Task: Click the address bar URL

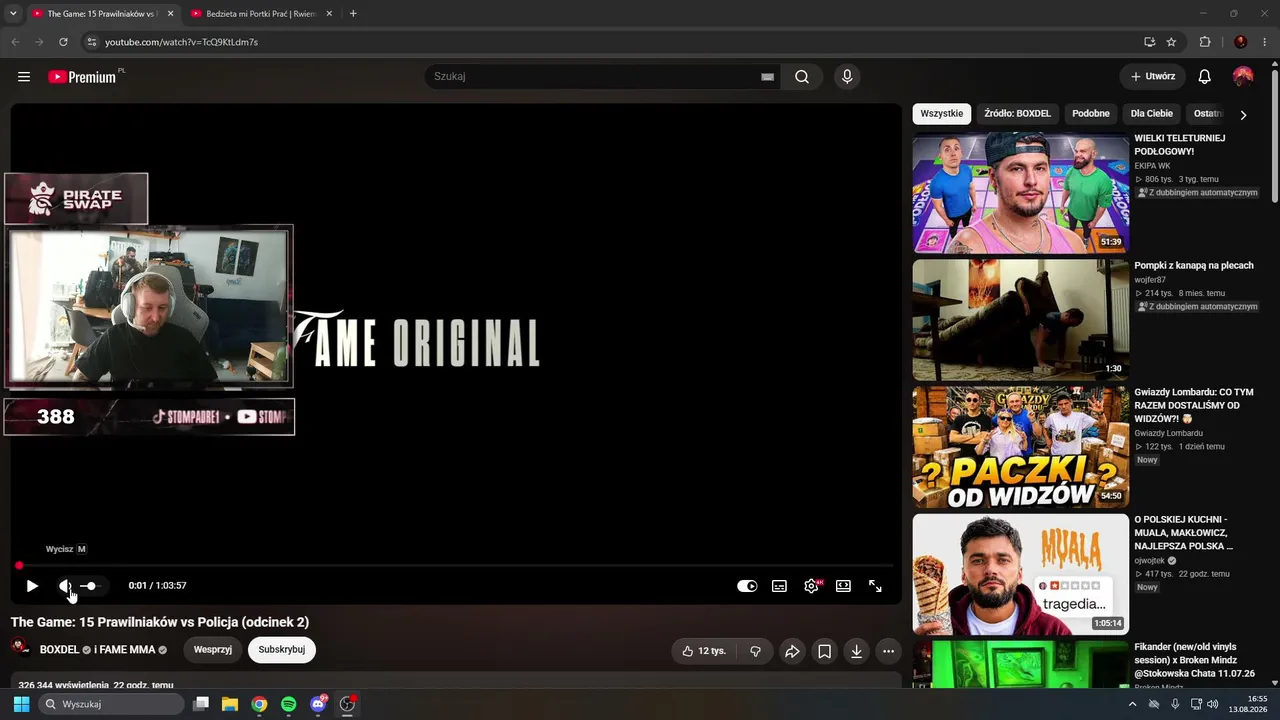Action: pos(181,42)
